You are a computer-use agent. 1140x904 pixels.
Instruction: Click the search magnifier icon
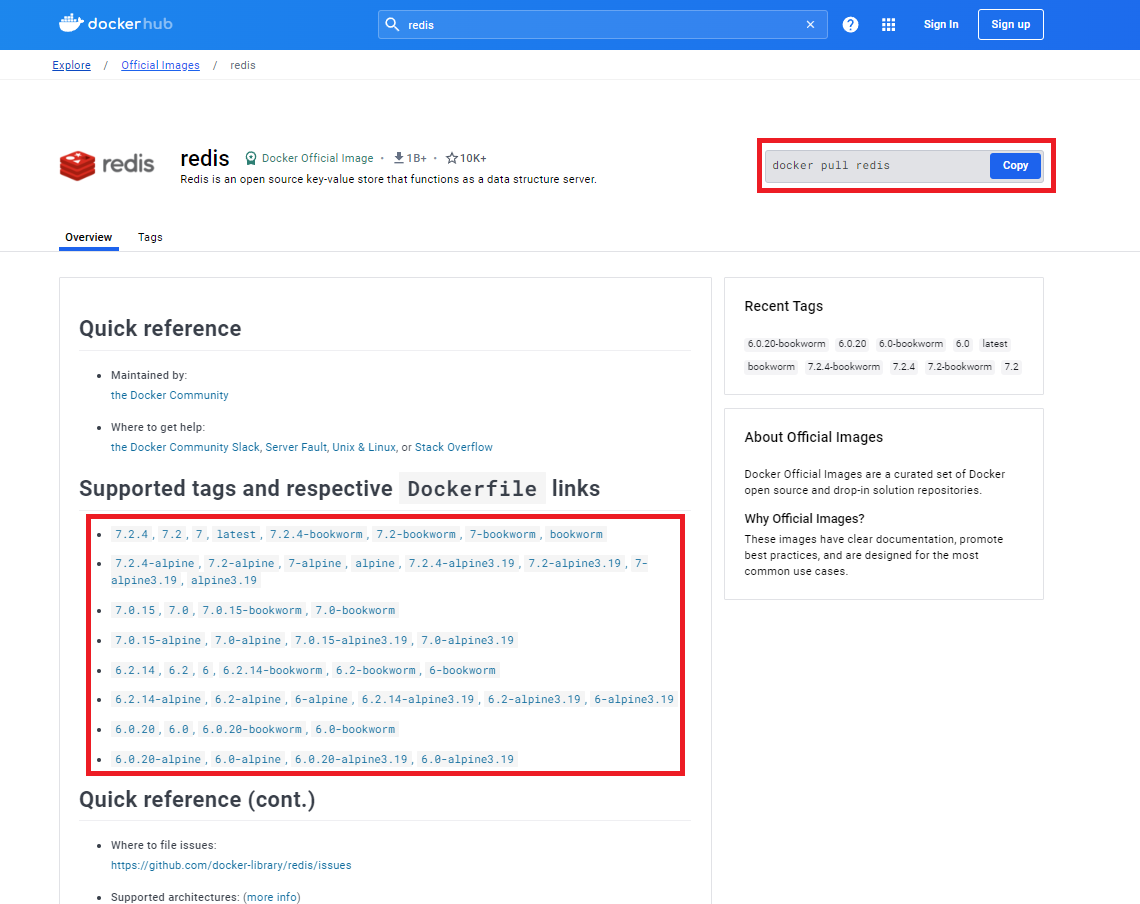tap(392, 24)
